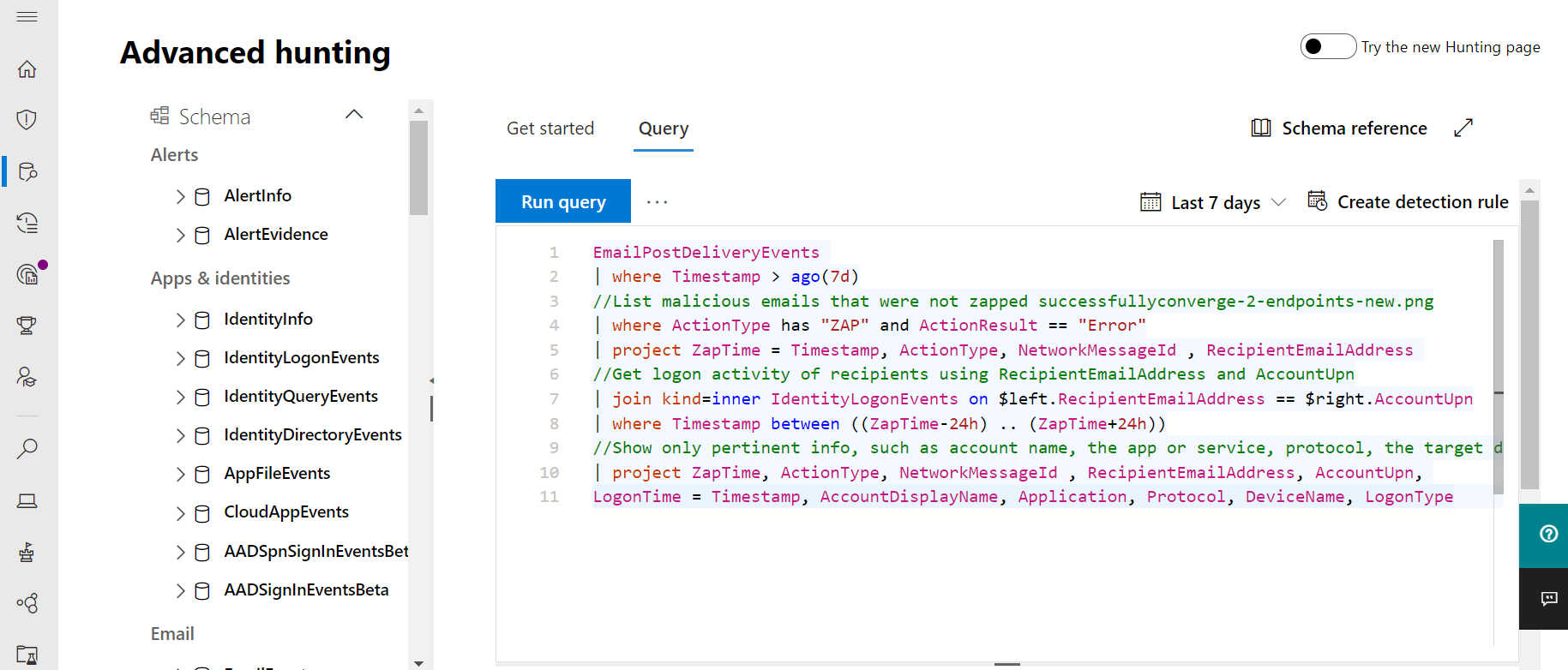Open the more options ellipsis menu

(x=657, y=202)
